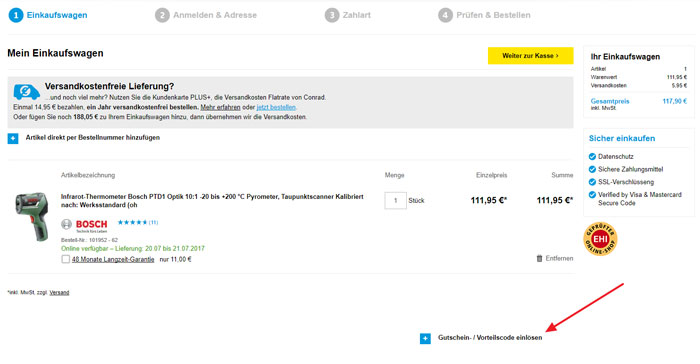Open the Bosch thermometer product thumbnail
Viewport: 700px width, 364px height.
(x=32, y=217)
